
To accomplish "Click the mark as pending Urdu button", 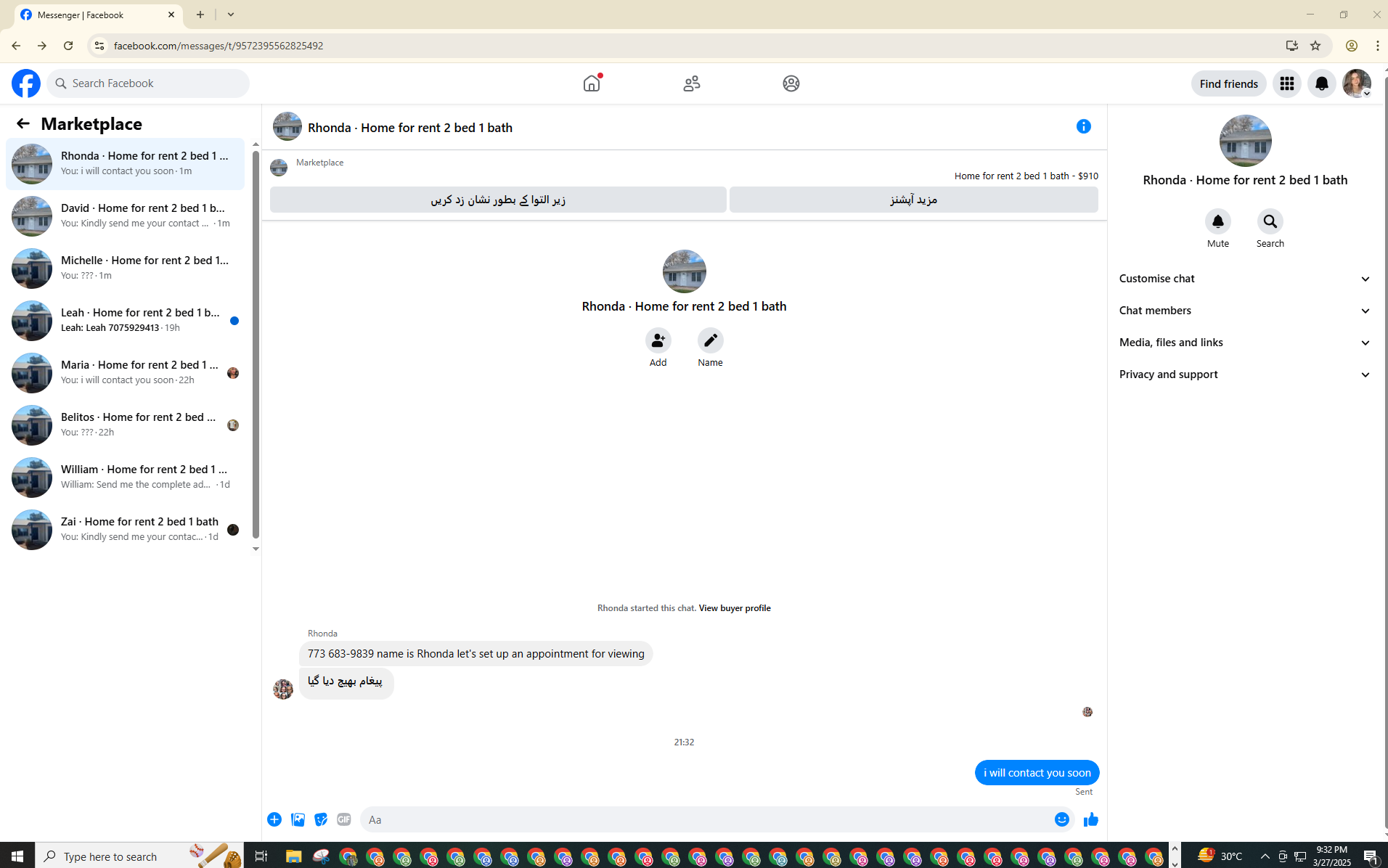I will click(x=498, y=200).
